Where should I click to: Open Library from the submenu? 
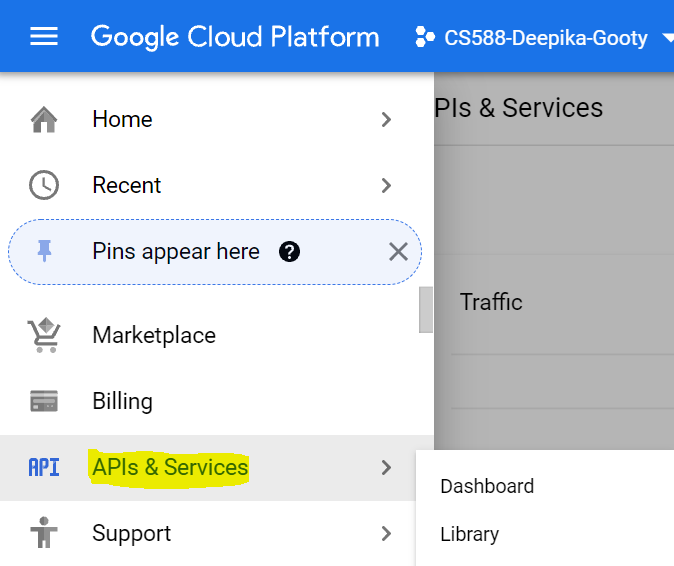(x=469, y=534)
